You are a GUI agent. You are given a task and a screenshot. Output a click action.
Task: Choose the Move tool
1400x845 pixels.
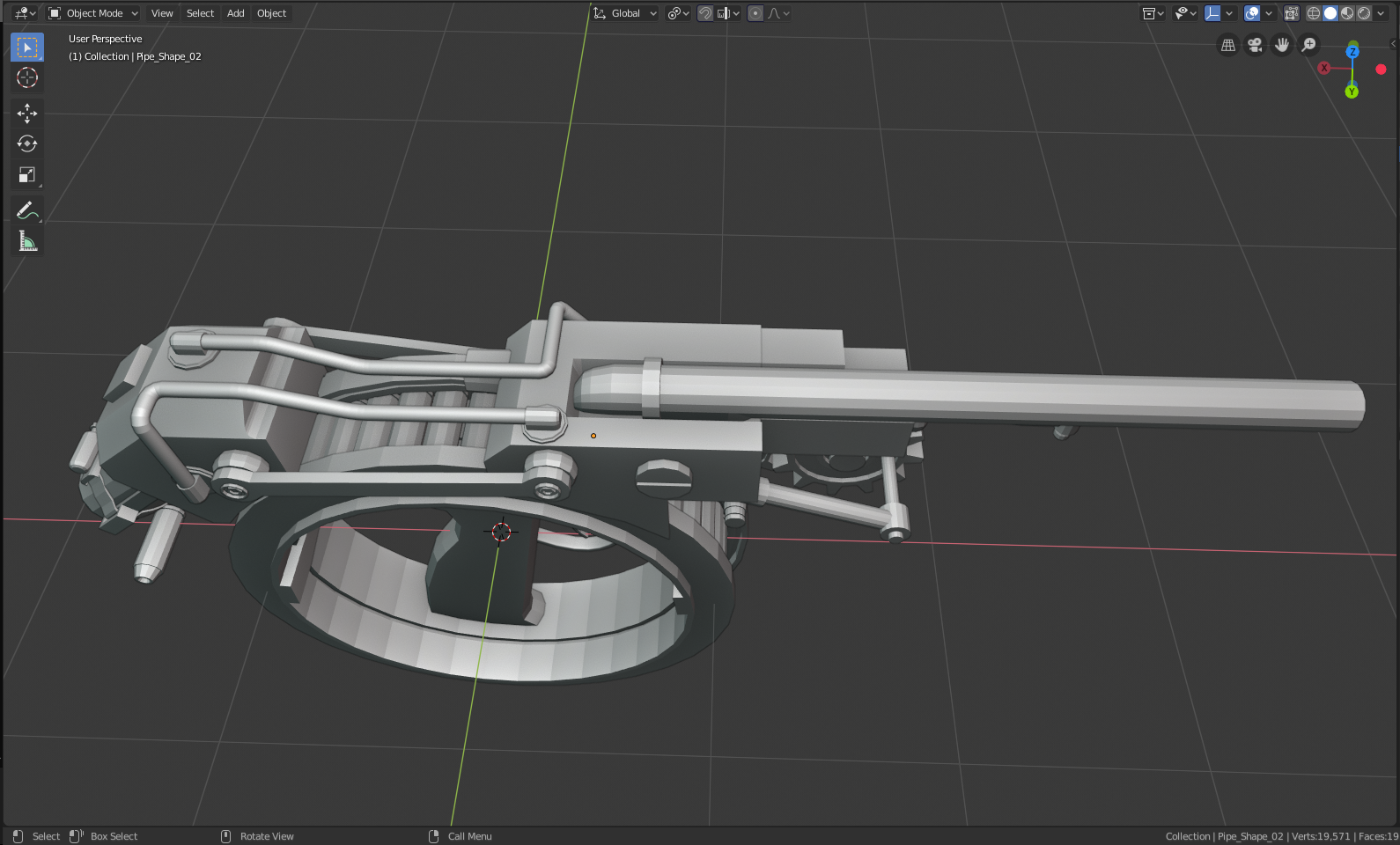27,113
